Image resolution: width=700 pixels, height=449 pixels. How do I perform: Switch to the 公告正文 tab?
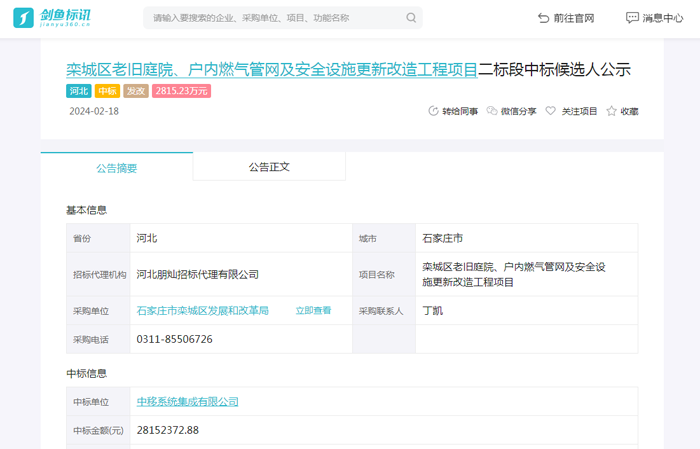(269, 167)
